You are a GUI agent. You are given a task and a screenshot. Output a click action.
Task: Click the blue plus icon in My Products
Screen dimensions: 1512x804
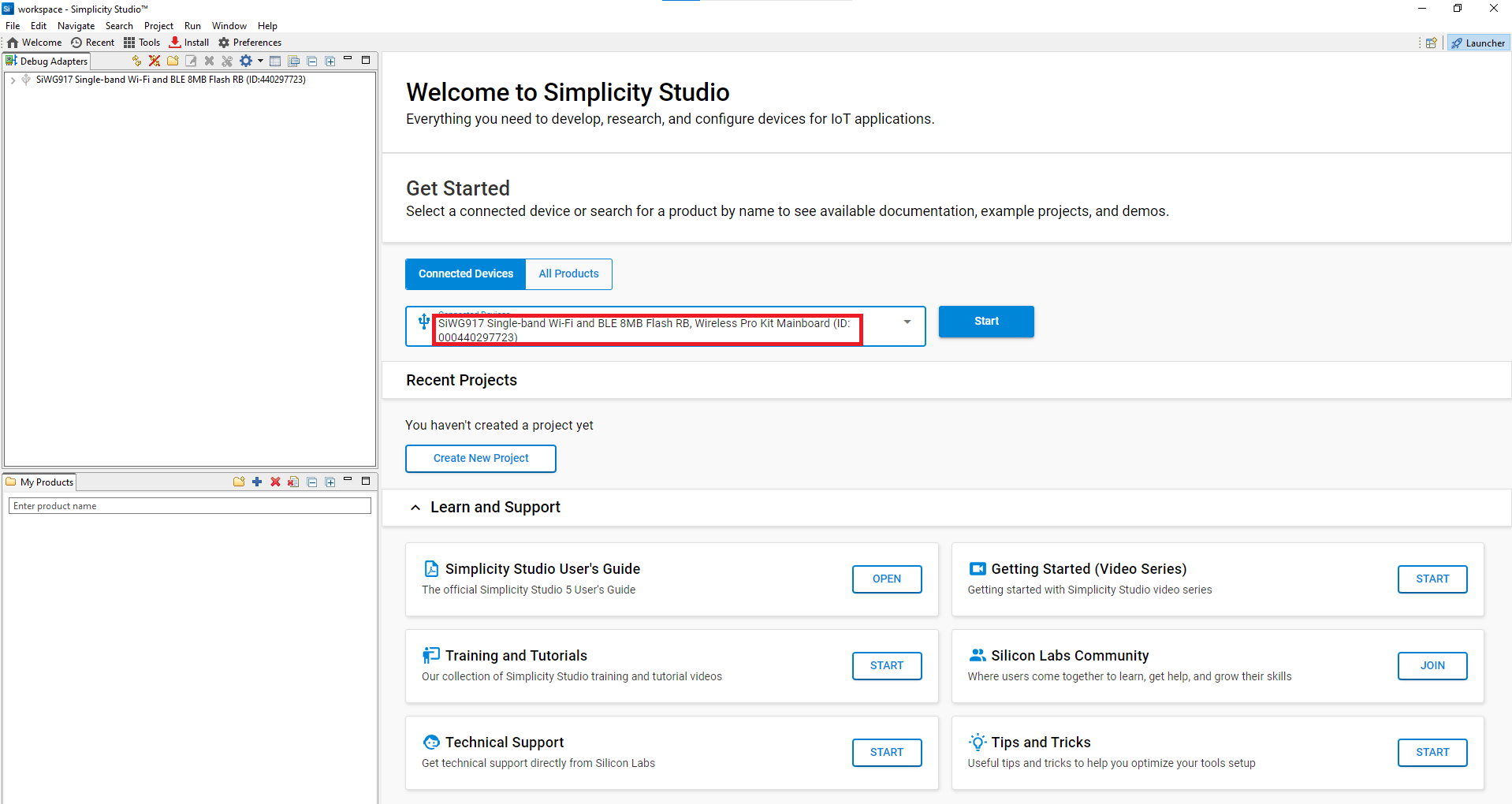coord(257,482)
